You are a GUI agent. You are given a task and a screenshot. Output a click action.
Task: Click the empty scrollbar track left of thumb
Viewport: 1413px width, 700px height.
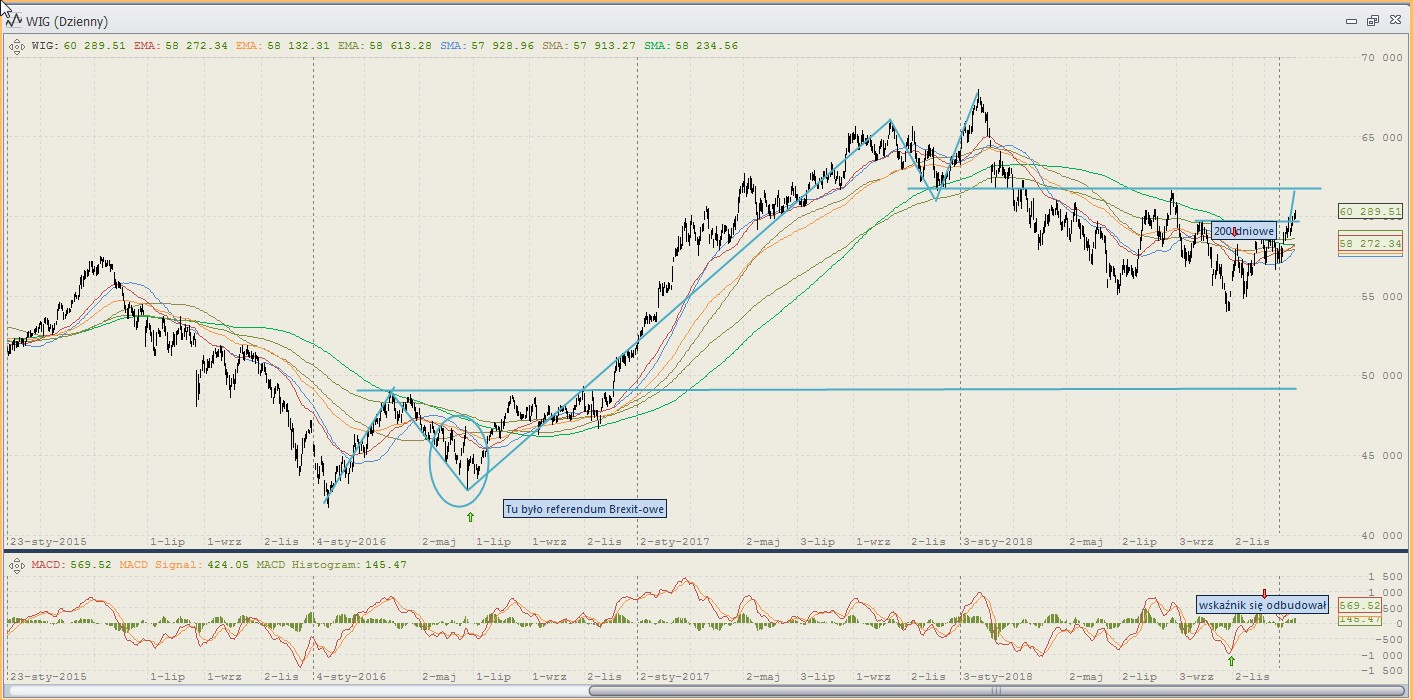(300, 690)
